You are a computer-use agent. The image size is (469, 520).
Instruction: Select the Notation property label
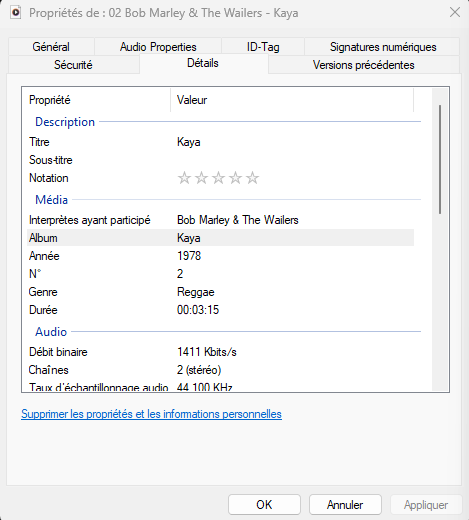click(49, 178)
